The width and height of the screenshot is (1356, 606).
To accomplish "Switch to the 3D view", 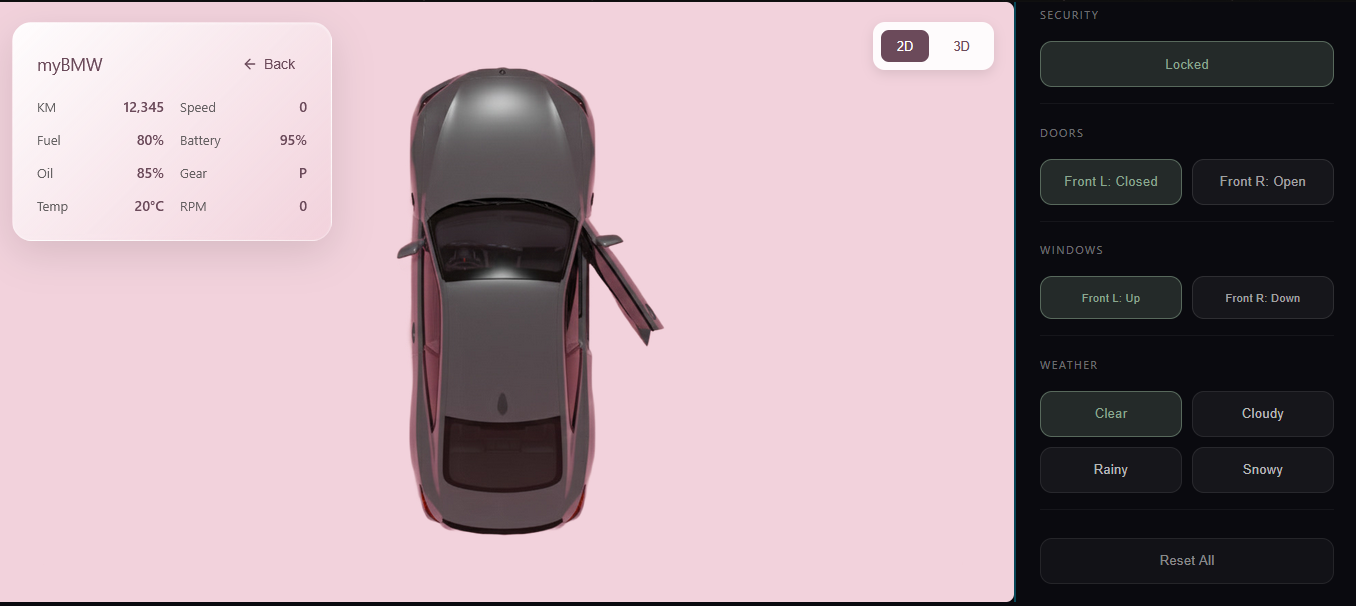I will pos(961,46).
